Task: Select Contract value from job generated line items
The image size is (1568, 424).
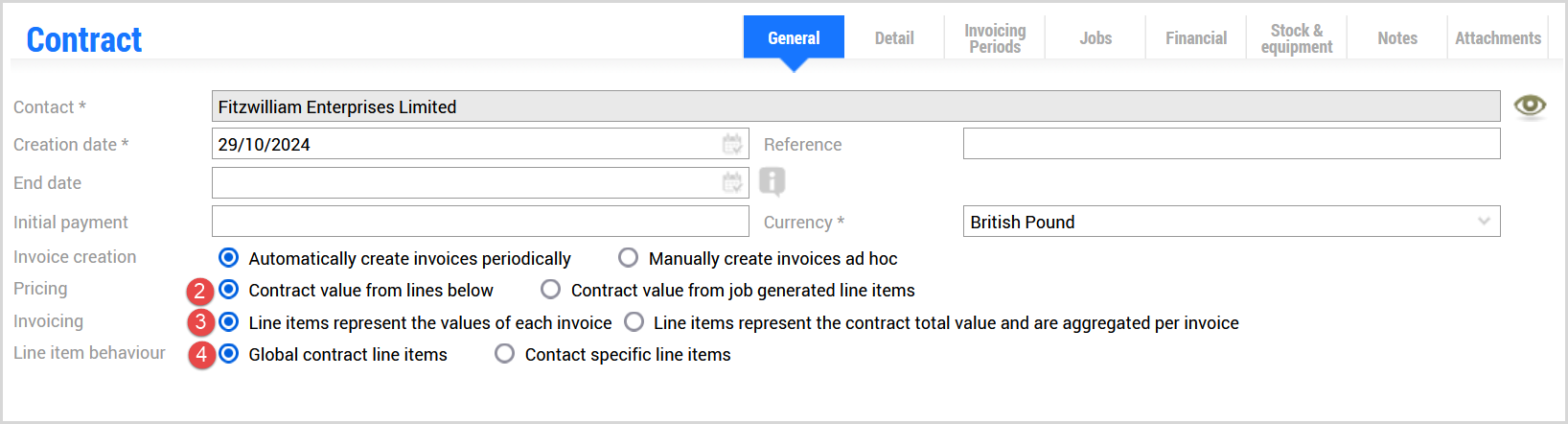Action: 551,290
